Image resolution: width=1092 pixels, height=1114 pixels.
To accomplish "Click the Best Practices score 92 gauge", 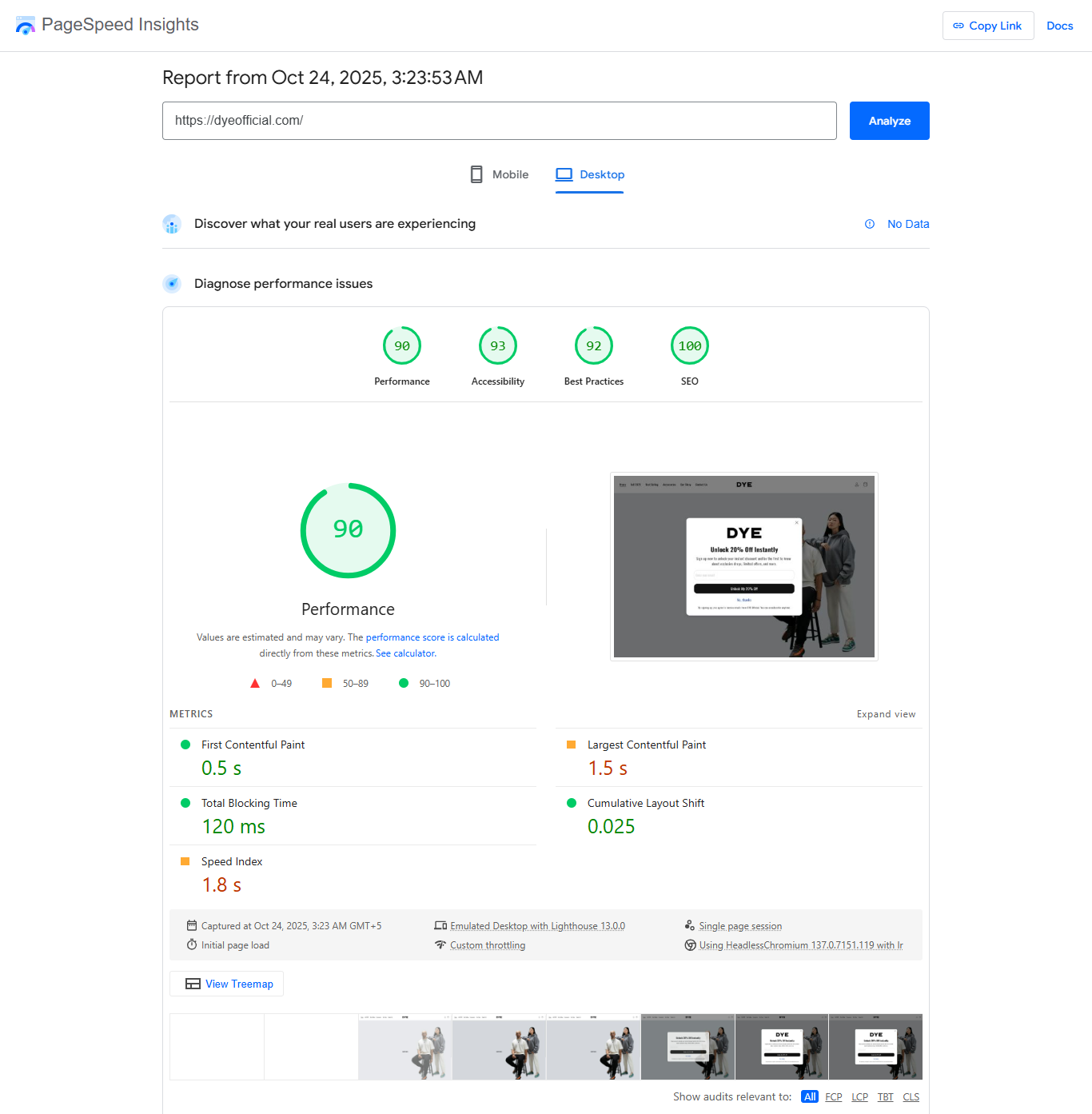I will pos(593,346).
